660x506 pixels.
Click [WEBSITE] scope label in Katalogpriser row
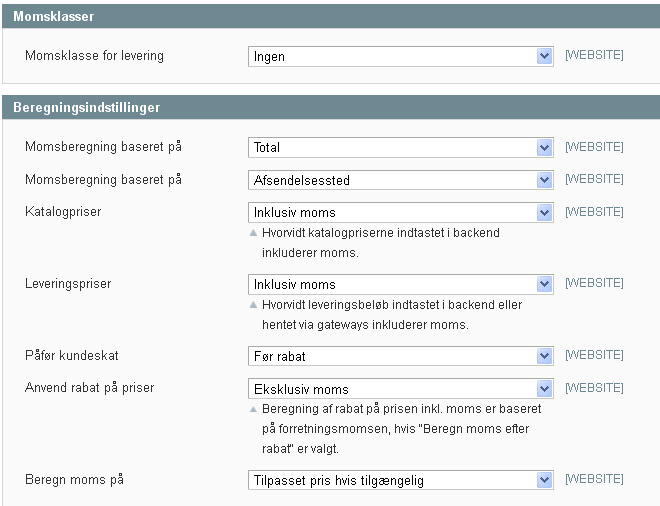click(594, 212)
